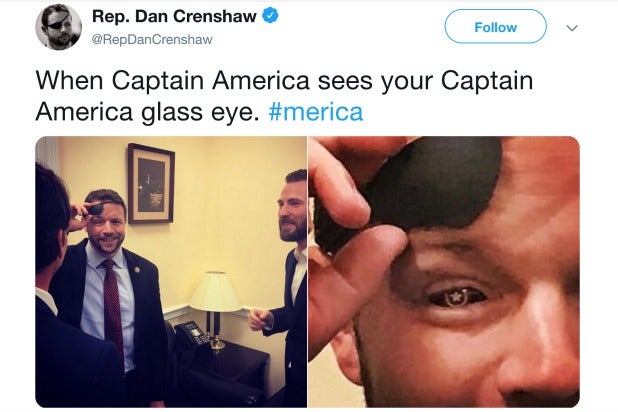Open the #merica hashtag
The image size is (618, 412).
316,112
